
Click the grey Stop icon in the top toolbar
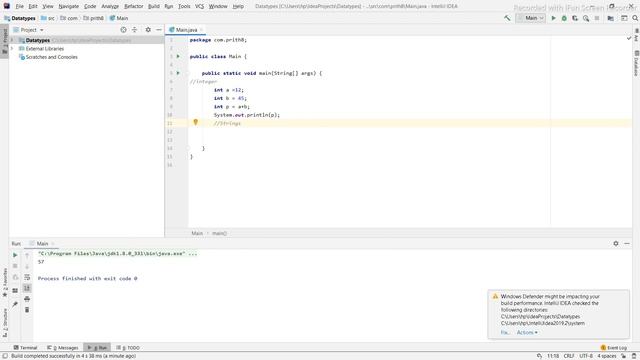(597, 18)
